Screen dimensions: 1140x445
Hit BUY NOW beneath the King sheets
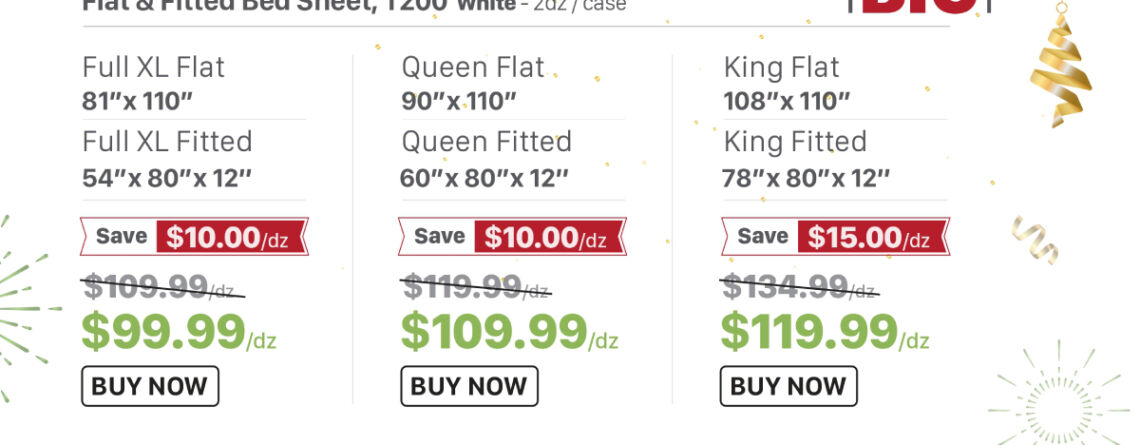tap(788, 386)
